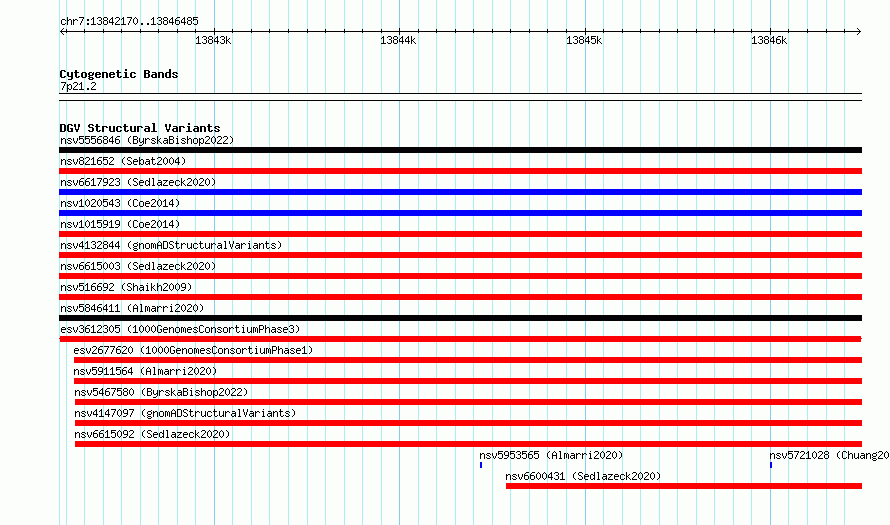Click the 13845k ruler tick label
Screen dimensions: 890x525
584,40
